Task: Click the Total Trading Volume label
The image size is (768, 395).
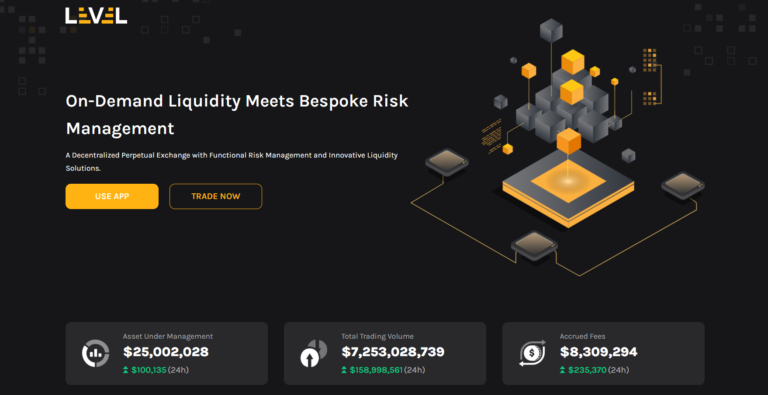Action: coord(378,337)
